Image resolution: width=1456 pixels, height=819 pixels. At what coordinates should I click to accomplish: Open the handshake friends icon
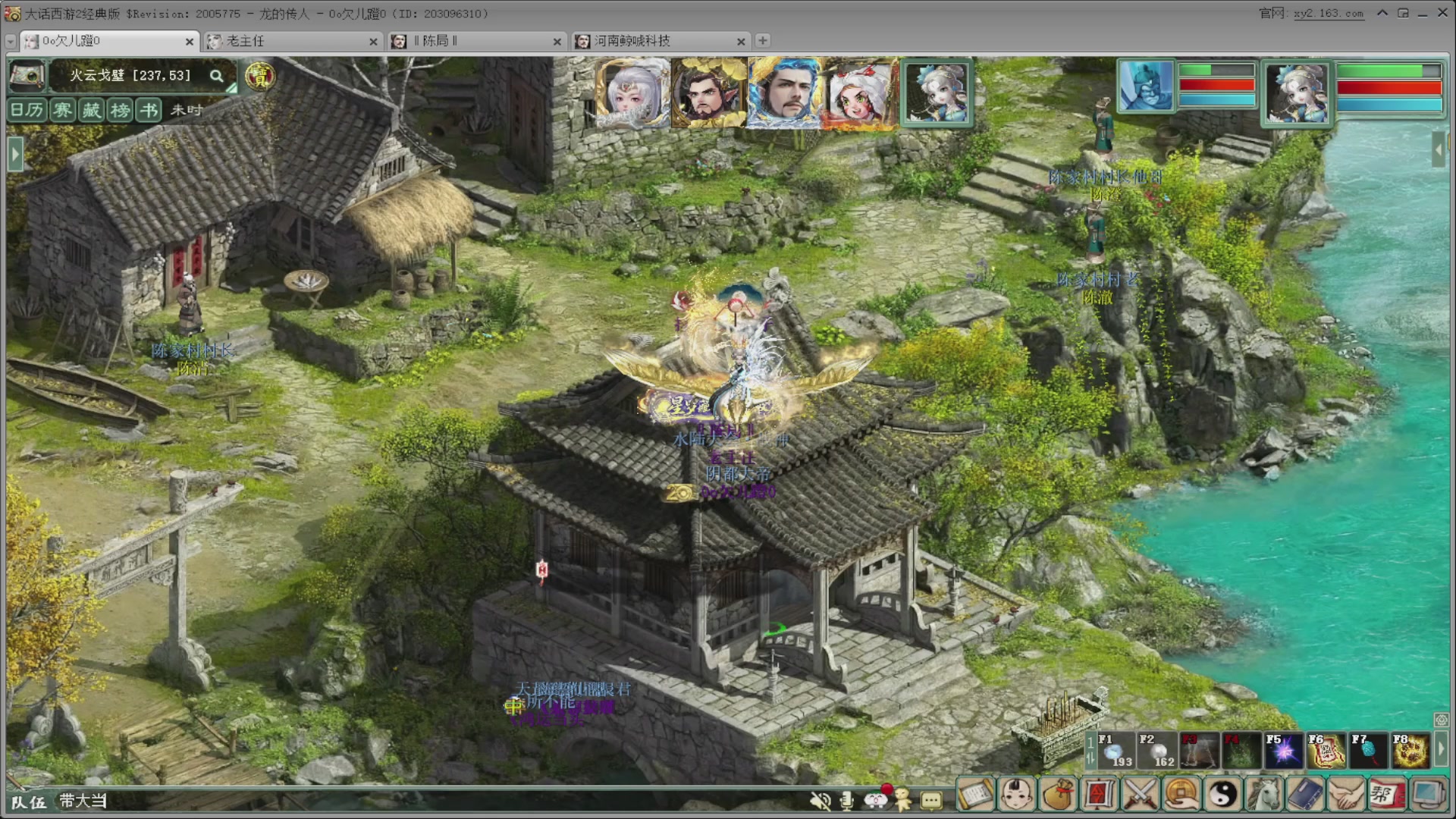tap(1346, 795)
